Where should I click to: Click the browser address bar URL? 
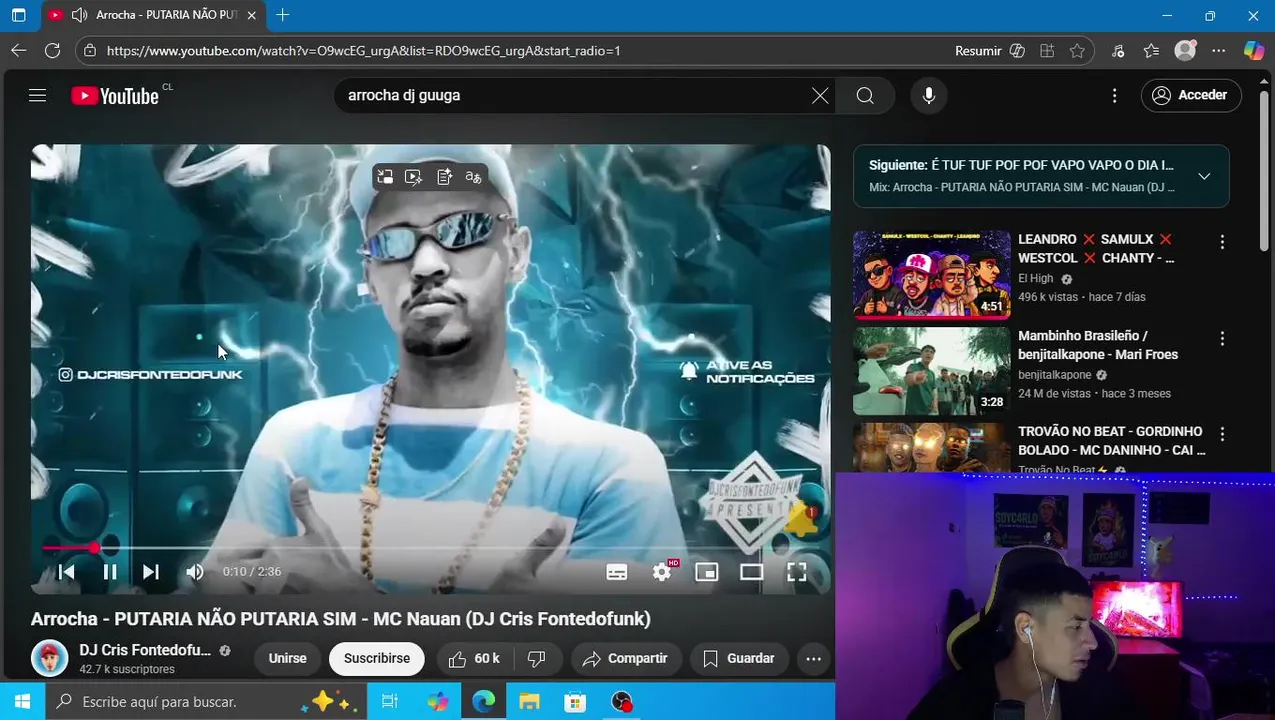[364, 50]
